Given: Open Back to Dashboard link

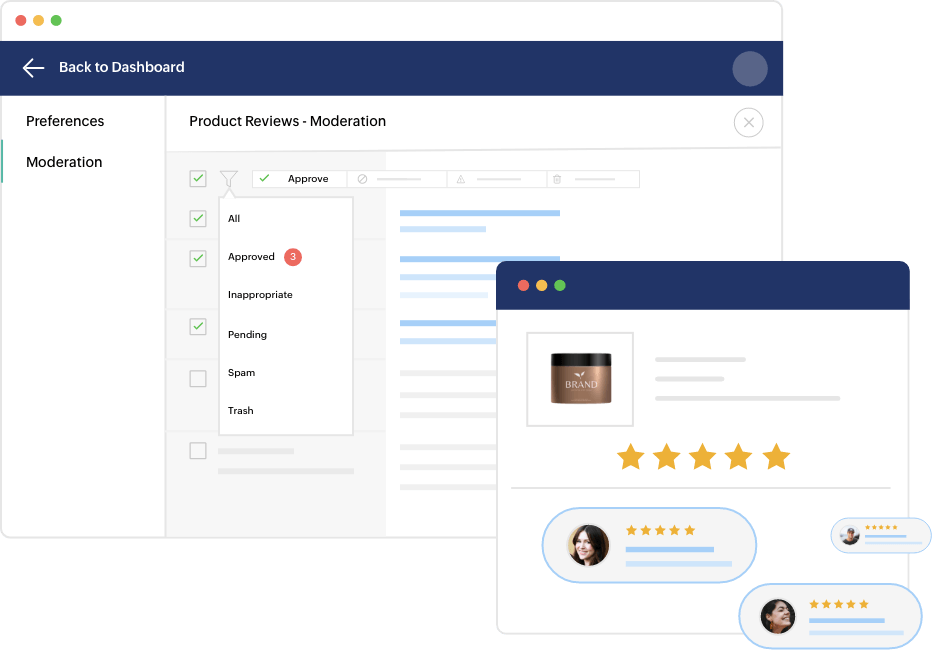Looking at the screenshot, I should click(121, 67).
